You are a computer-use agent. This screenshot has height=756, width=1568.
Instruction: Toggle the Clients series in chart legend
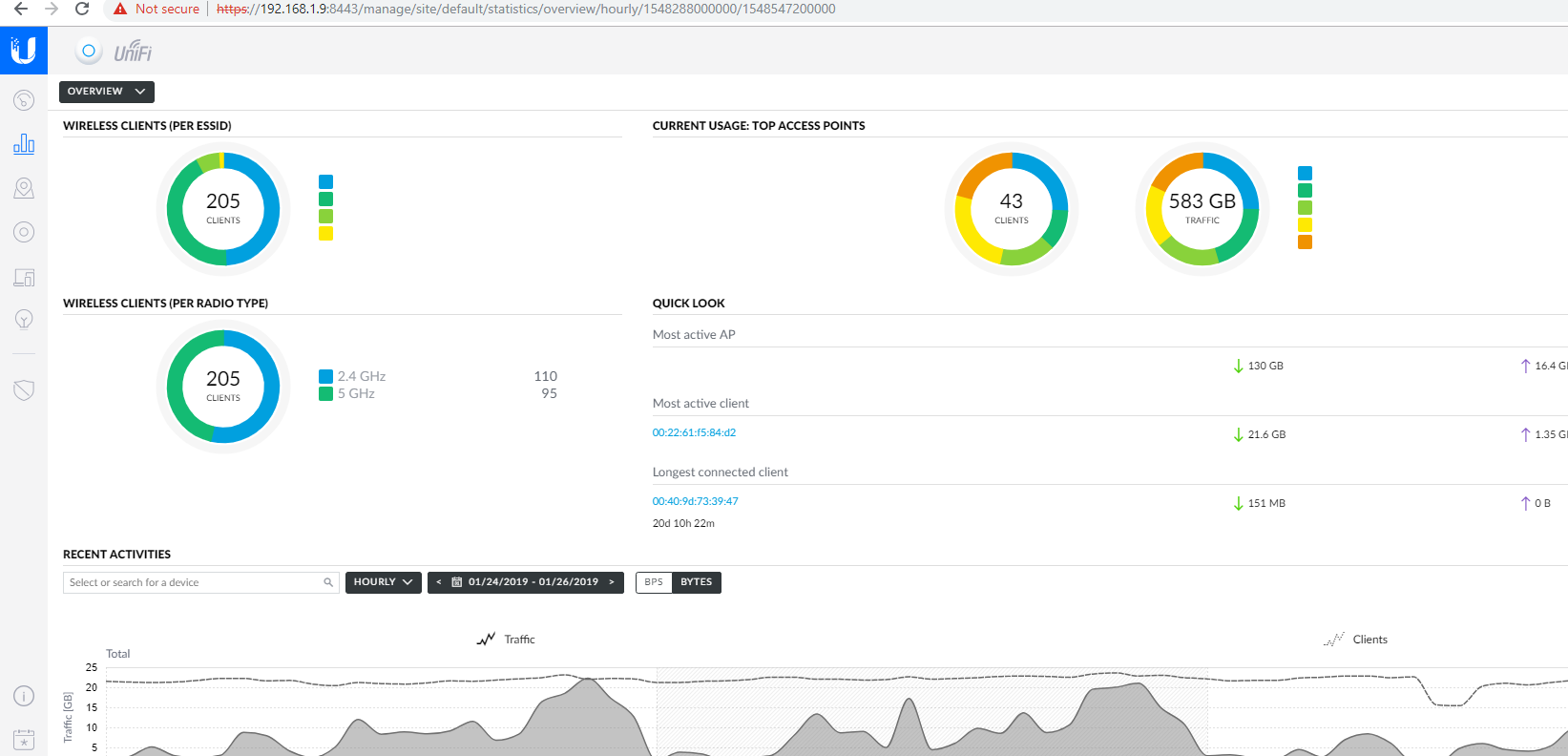[1356, 640]
